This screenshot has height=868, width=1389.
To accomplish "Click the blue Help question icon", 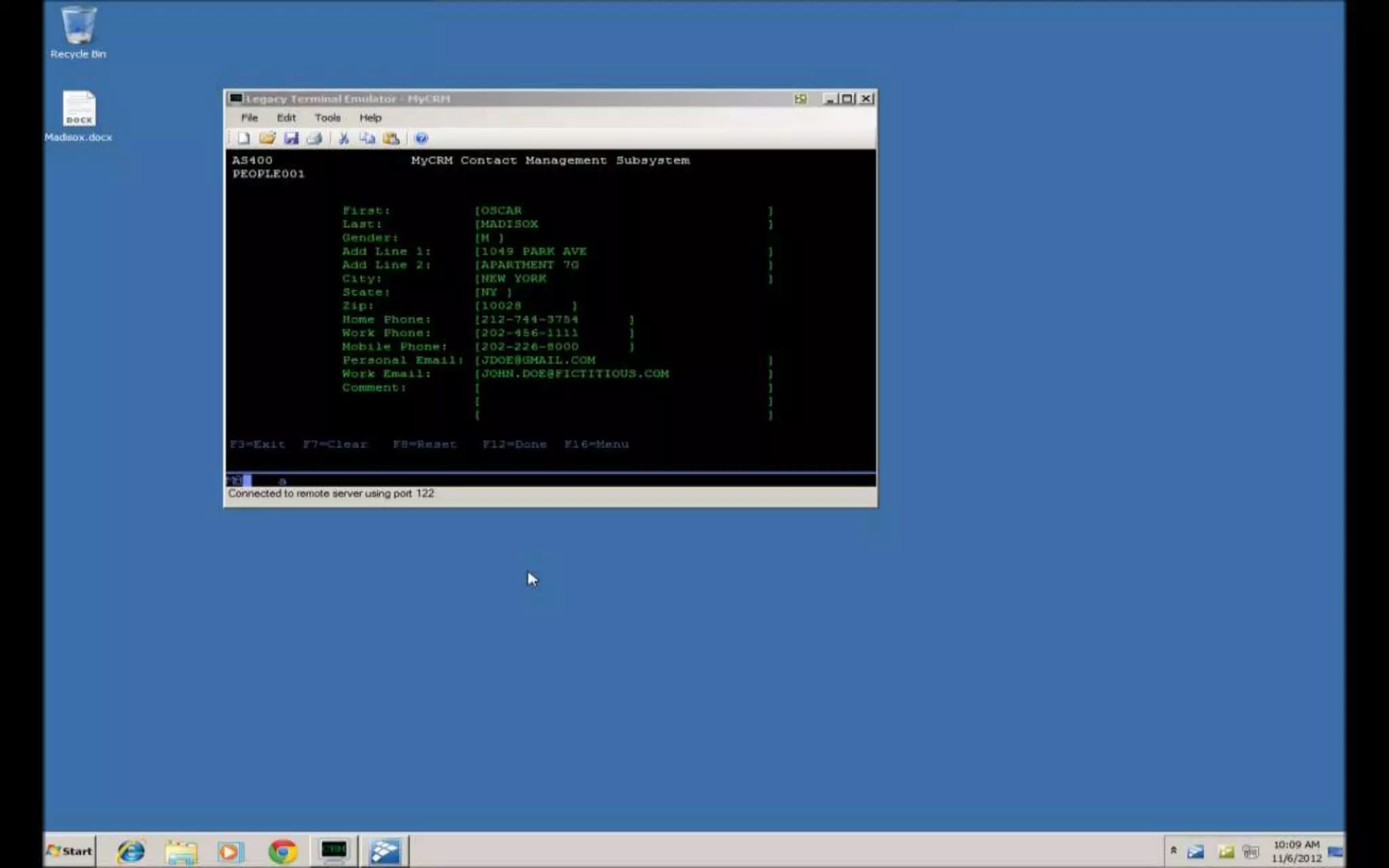I will (421, 138).
